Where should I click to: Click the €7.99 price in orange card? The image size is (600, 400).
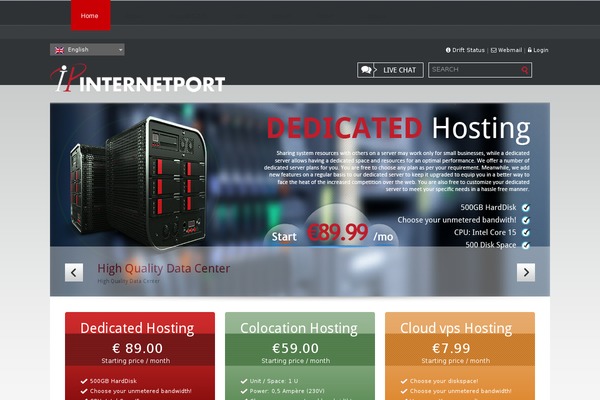(x=451, y=348)
